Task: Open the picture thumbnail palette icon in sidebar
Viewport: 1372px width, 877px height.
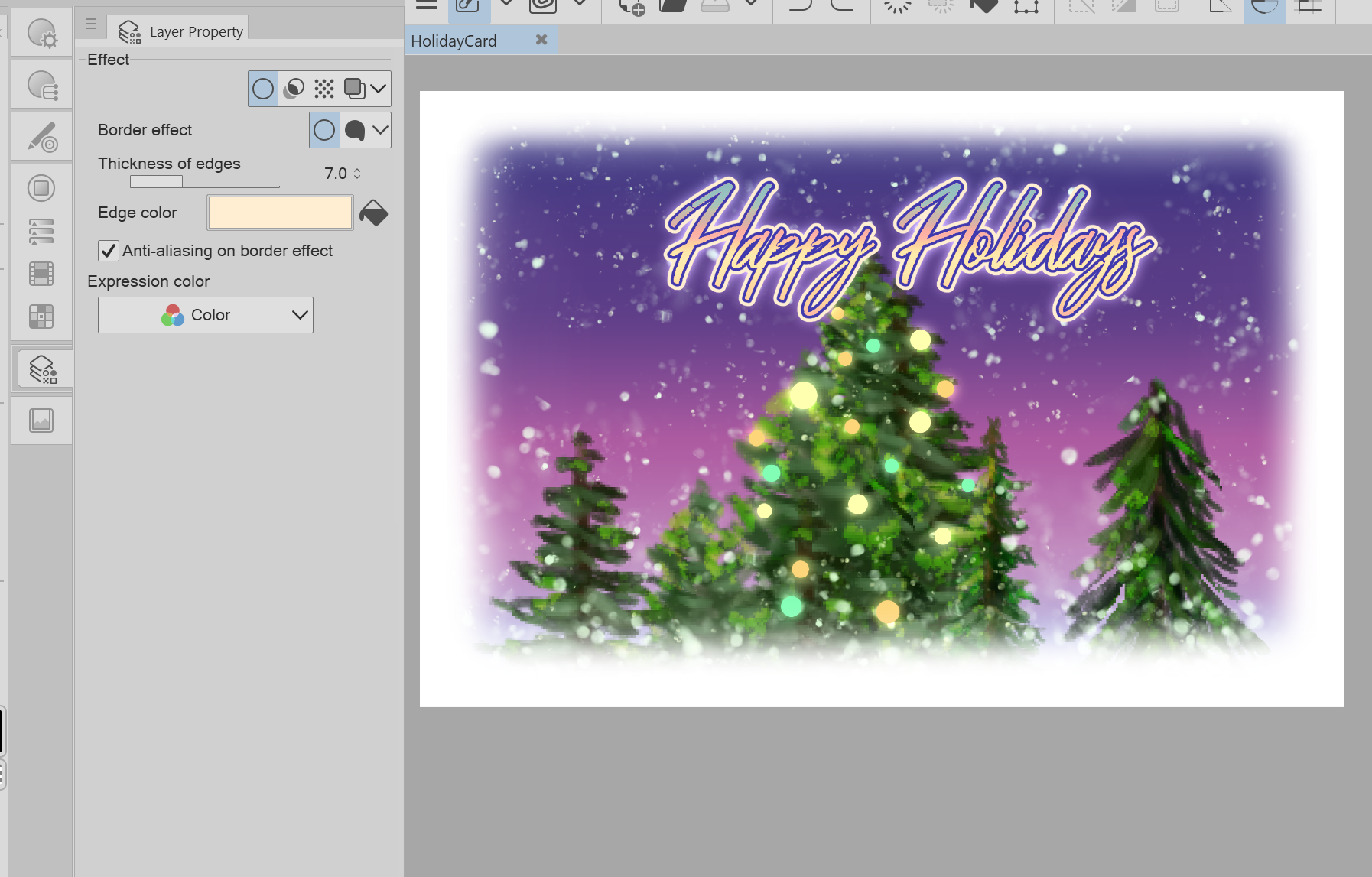Action: [x=41, y=421]
